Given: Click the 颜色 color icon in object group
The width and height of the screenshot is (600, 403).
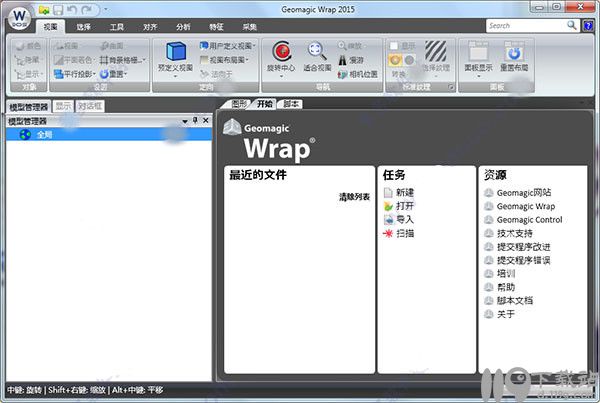Looking at the screenshot, I should tap(20, 46).
